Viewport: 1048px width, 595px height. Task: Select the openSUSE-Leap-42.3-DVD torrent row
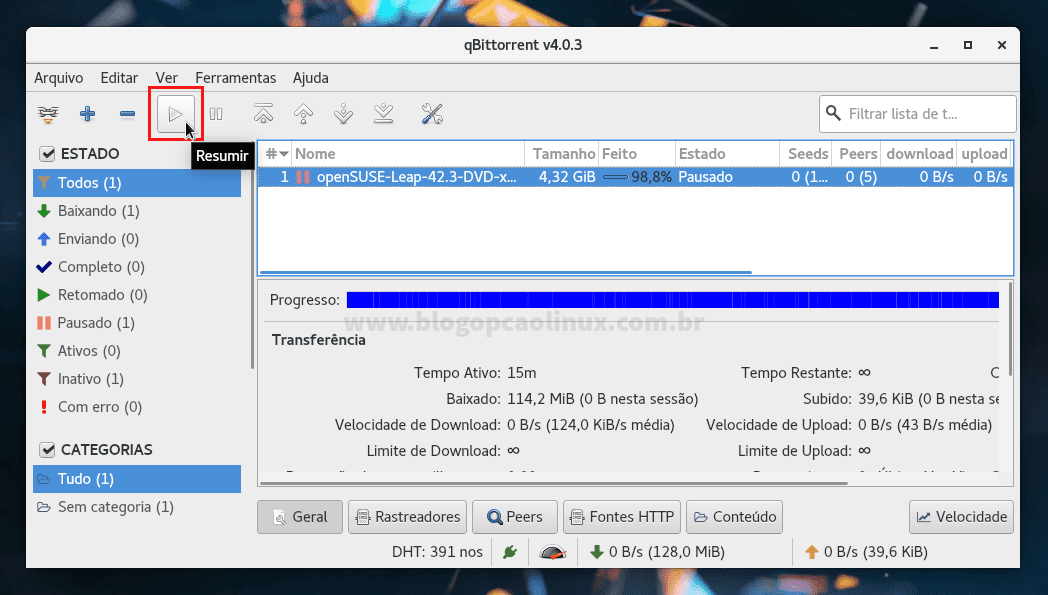pyautogui.click(x=635, y=177)
